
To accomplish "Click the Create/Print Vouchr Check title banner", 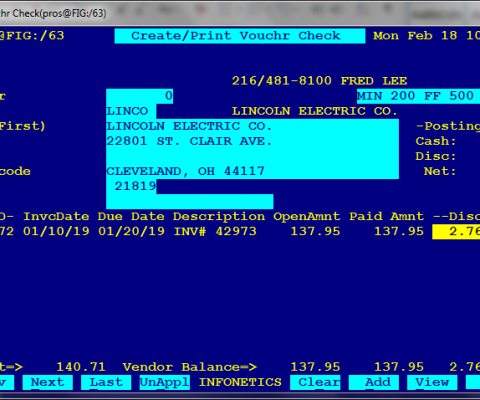I will (x=240, y=36).
